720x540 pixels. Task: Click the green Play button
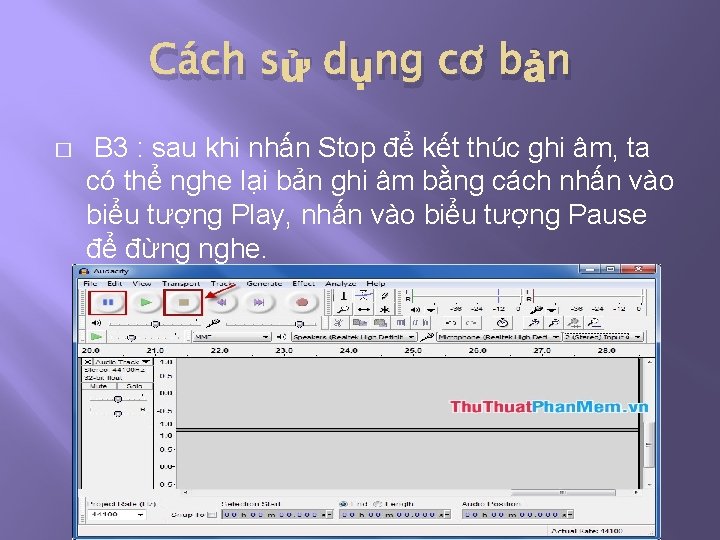tap(146, 302)
